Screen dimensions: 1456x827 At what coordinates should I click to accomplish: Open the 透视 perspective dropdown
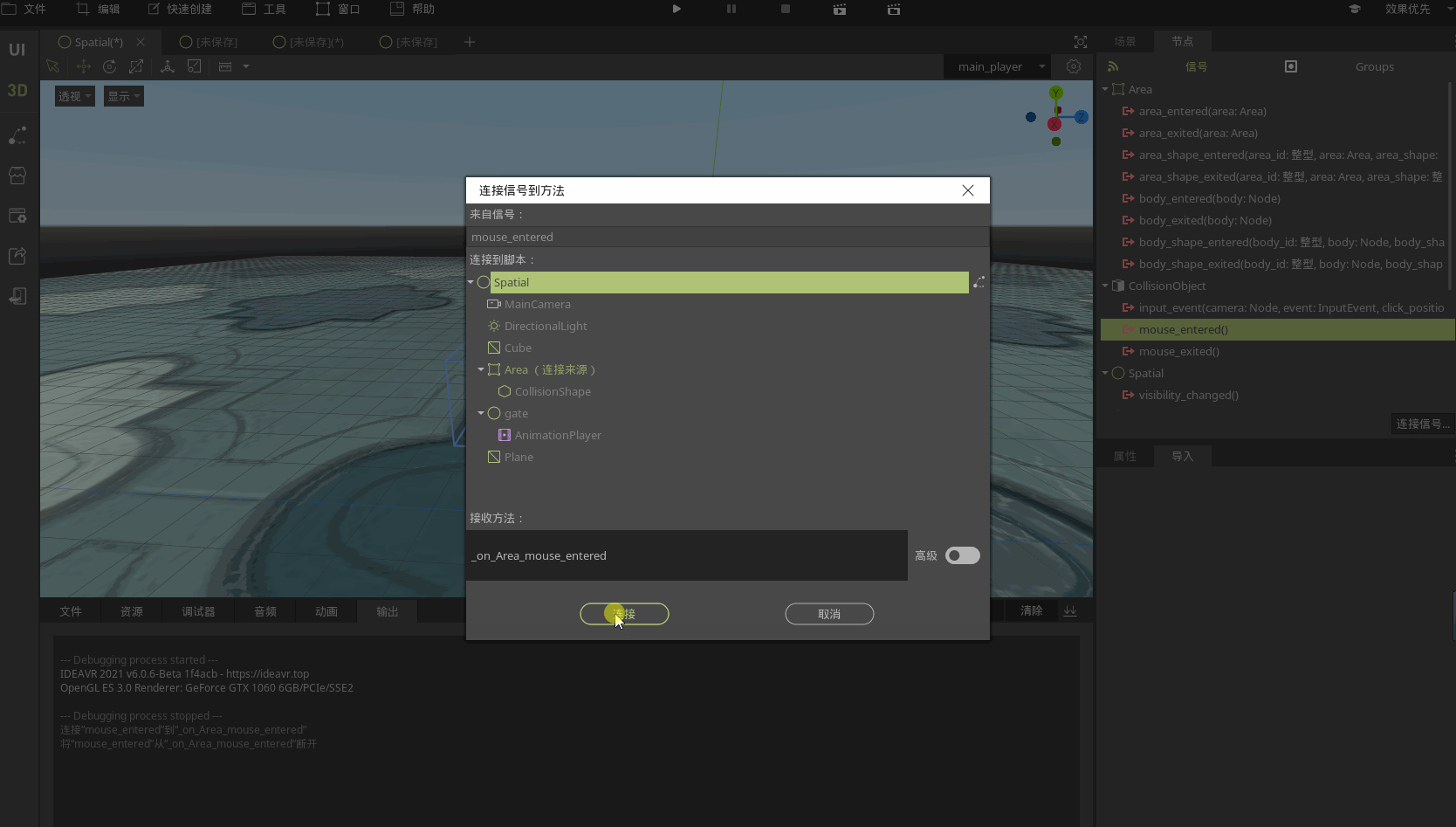pos(74,96)
